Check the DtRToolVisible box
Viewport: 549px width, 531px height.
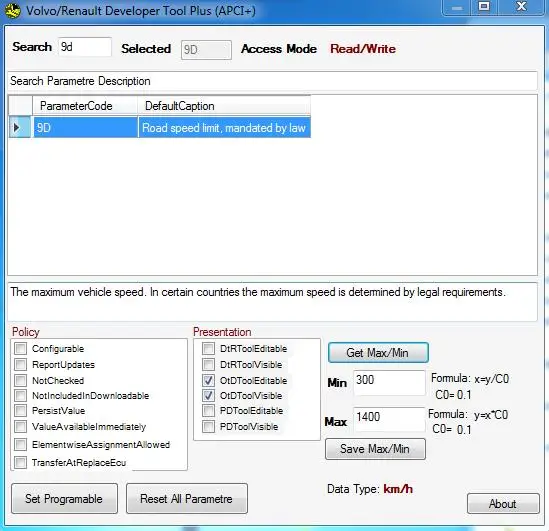pos(208,364)
